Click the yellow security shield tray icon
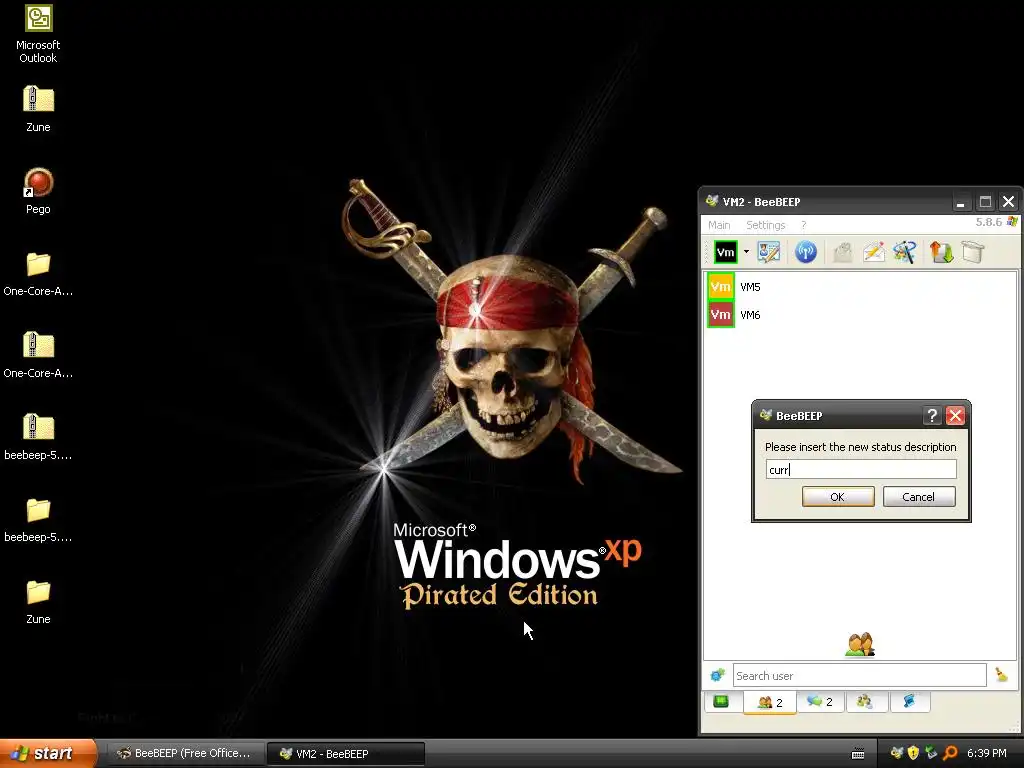 click(x=914, y=753)
